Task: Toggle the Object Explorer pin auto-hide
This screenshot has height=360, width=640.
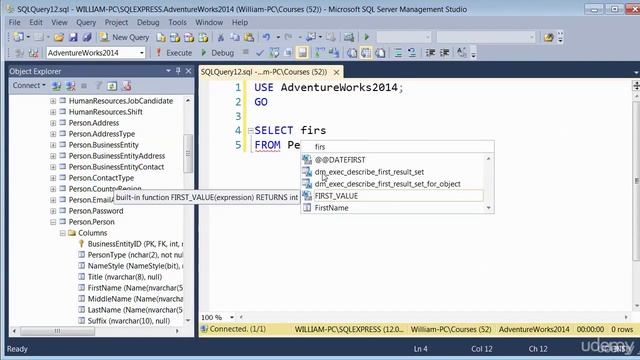Action: 178,71
